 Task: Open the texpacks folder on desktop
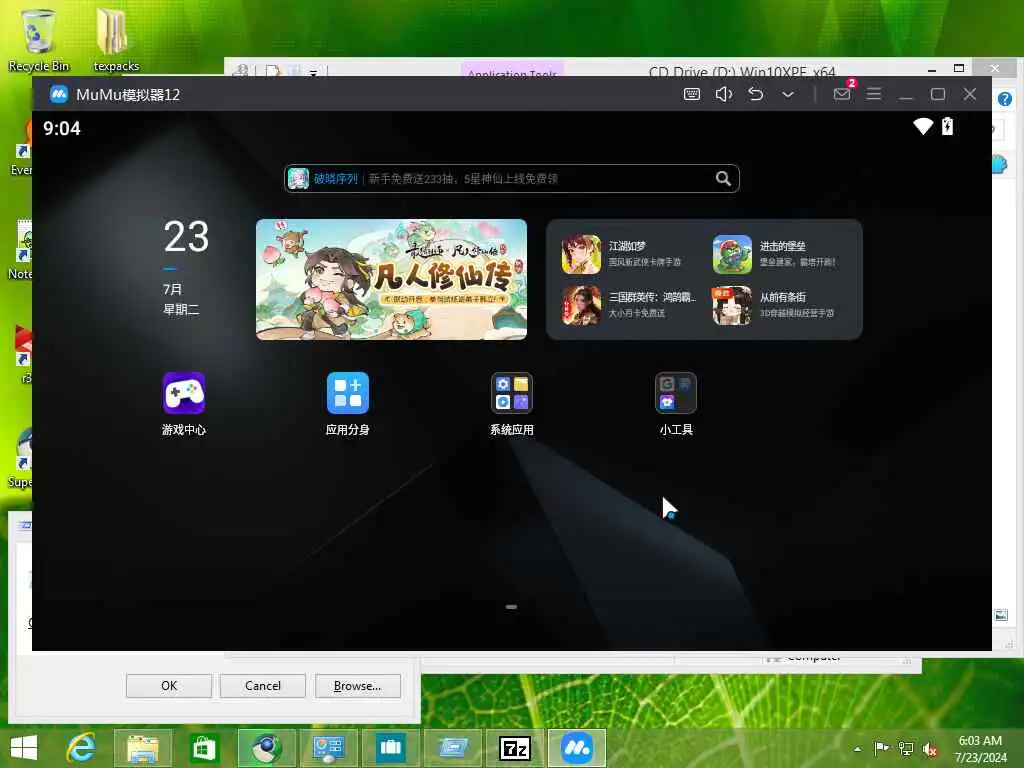point(116,40)
